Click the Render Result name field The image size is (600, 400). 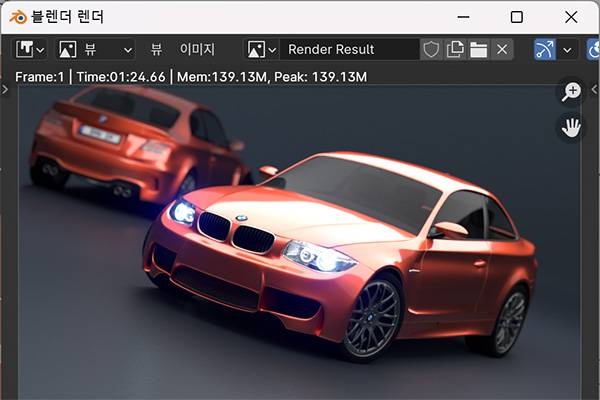coord(348,49)
